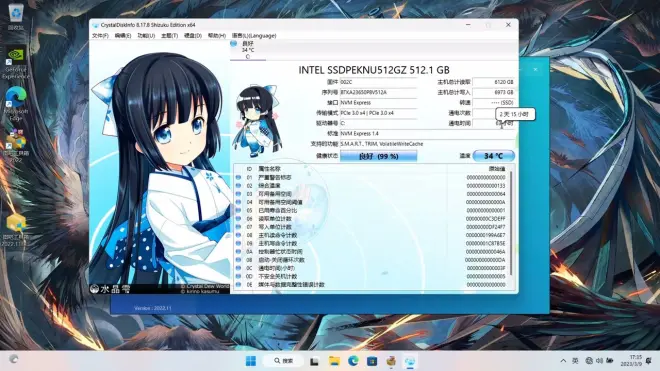The height and width of the screenshot is (371, 660).
Task: Click the status dot of attribute 07
Action: 238,227
